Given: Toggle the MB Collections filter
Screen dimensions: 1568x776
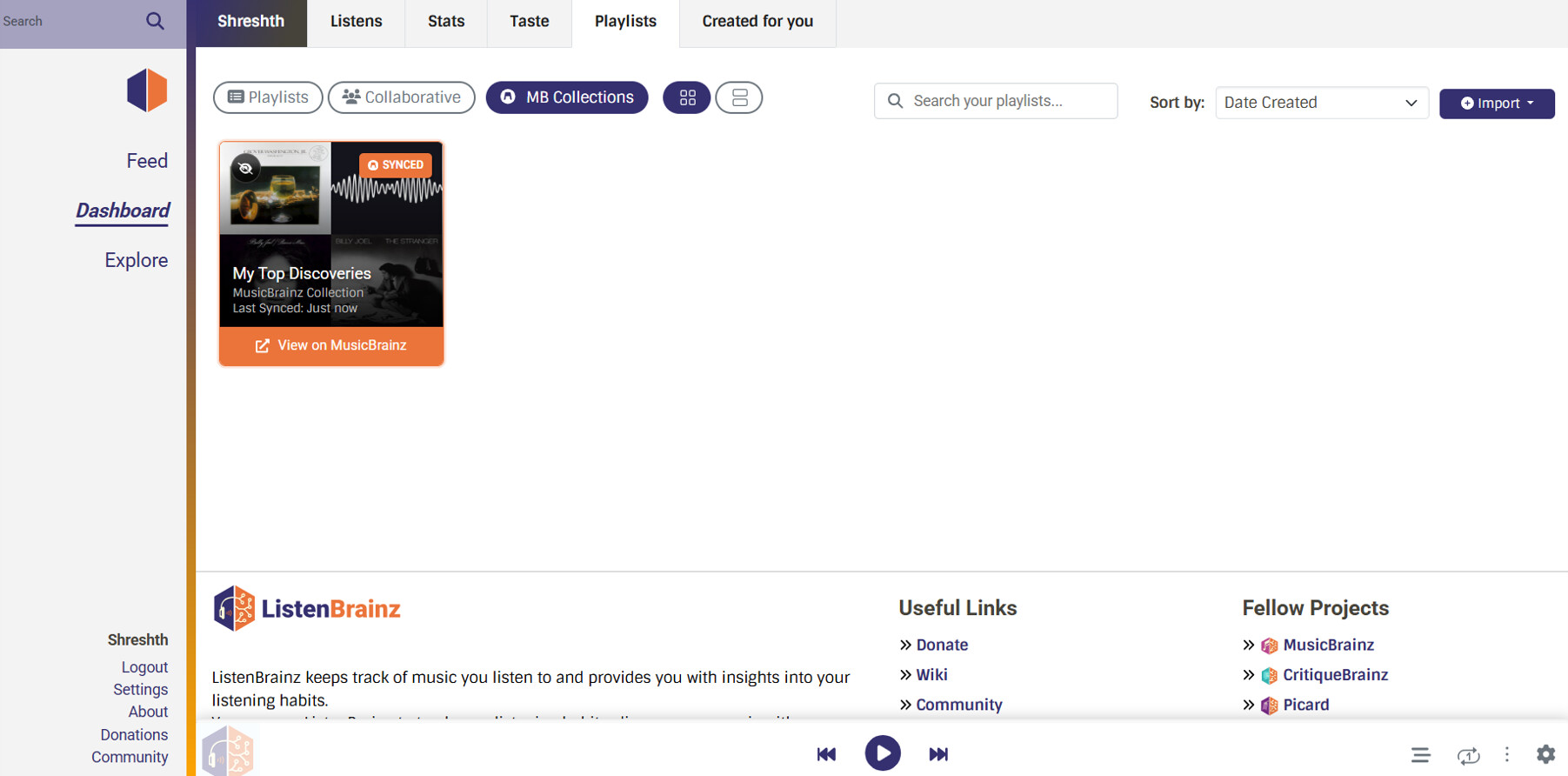Looking at the screenshot, I should (567, 97).
